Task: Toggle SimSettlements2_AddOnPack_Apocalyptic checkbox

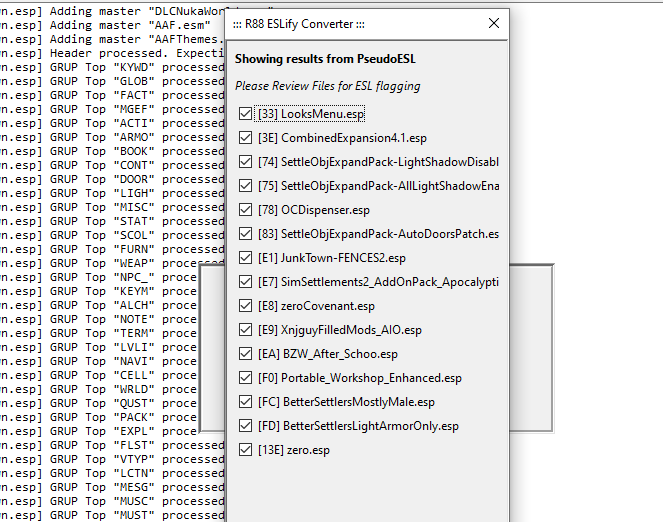Action: 246,282
